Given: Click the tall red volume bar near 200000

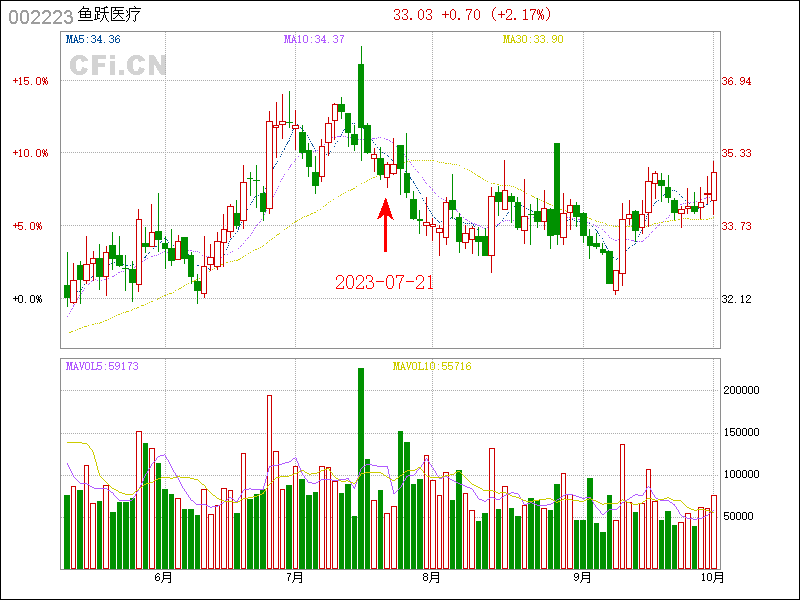Looking at the screenshot, I should click(269, 482).
